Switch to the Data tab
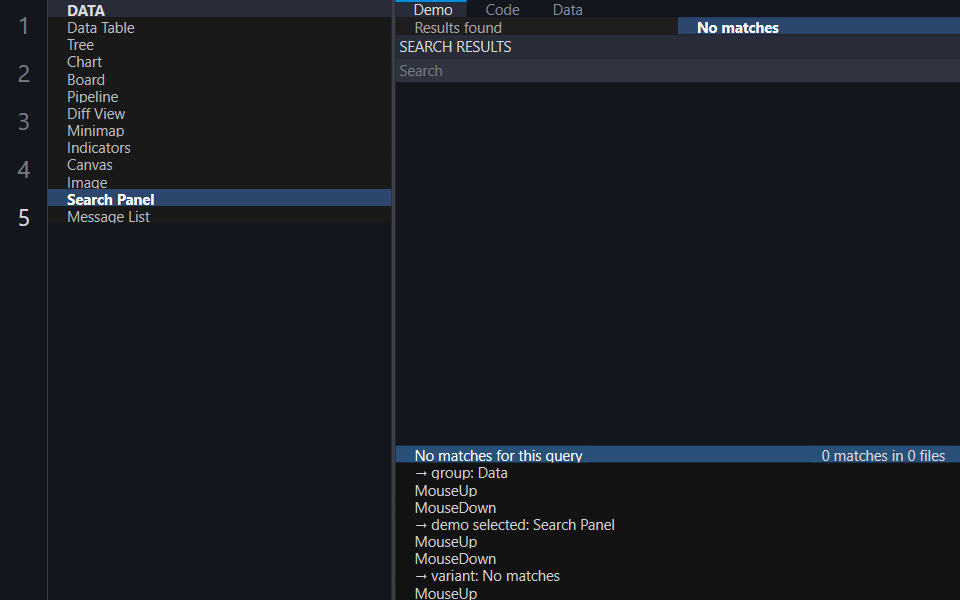960x600 pixels. tap(568, 9)
